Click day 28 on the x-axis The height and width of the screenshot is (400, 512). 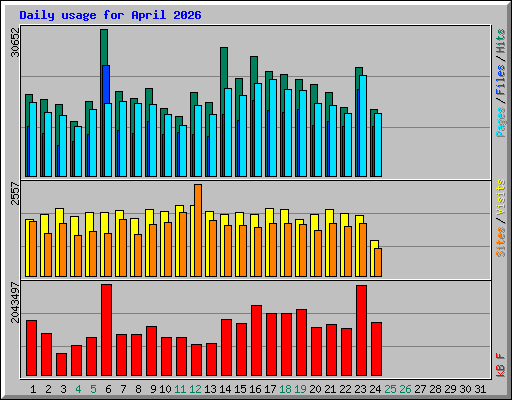(436, 389)
